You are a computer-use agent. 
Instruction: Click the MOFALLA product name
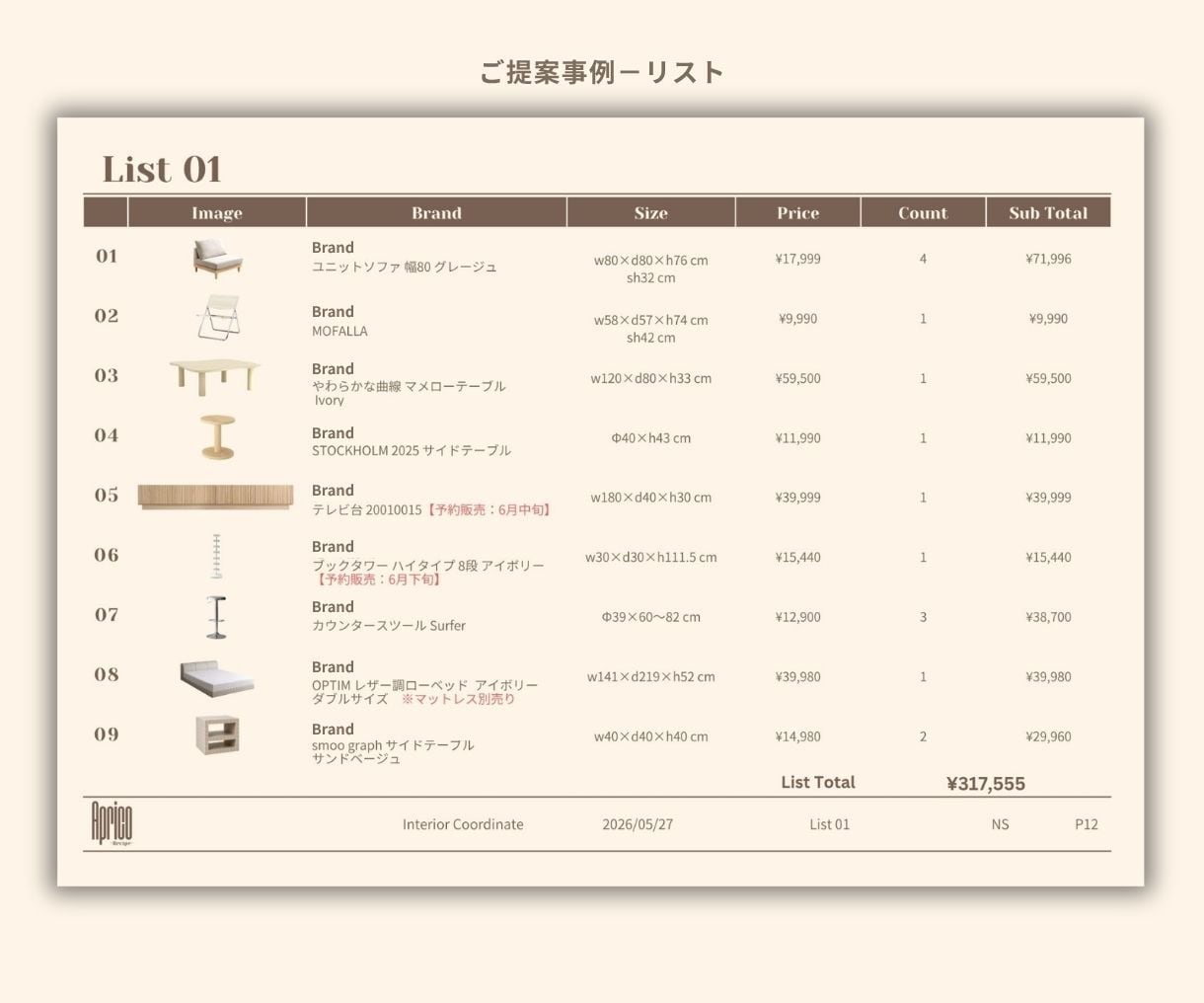pos(339,331)
